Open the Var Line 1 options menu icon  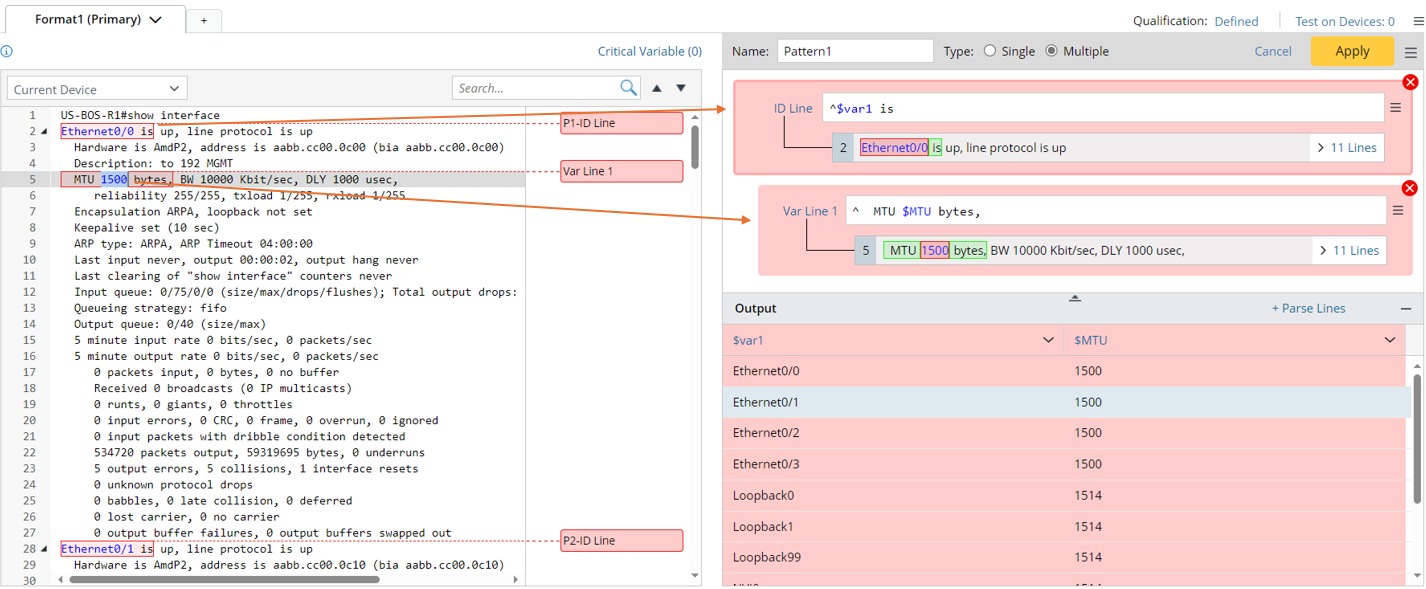click(1397, 211)
